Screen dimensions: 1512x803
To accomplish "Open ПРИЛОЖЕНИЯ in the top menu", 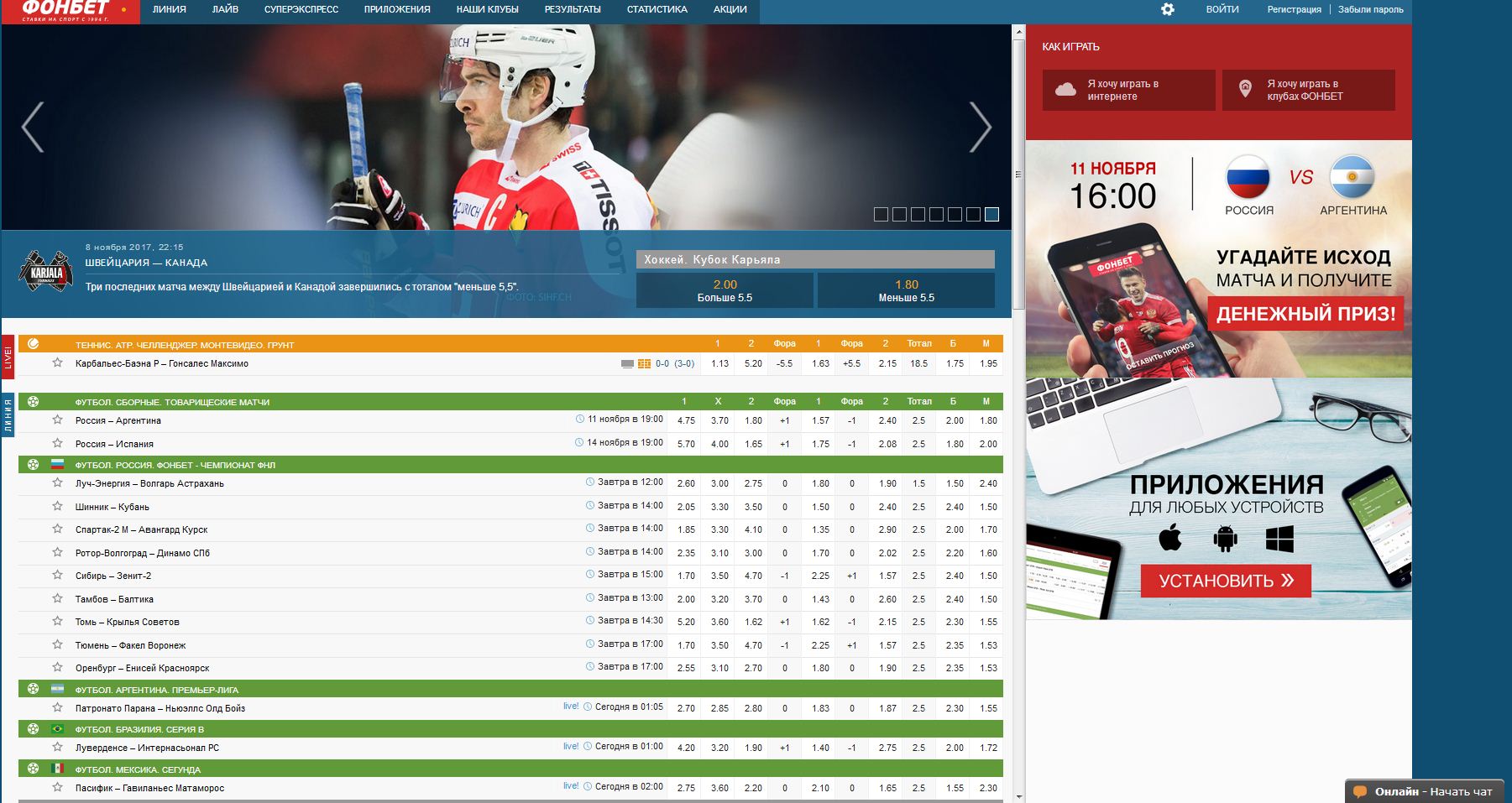I will [397, 10].
